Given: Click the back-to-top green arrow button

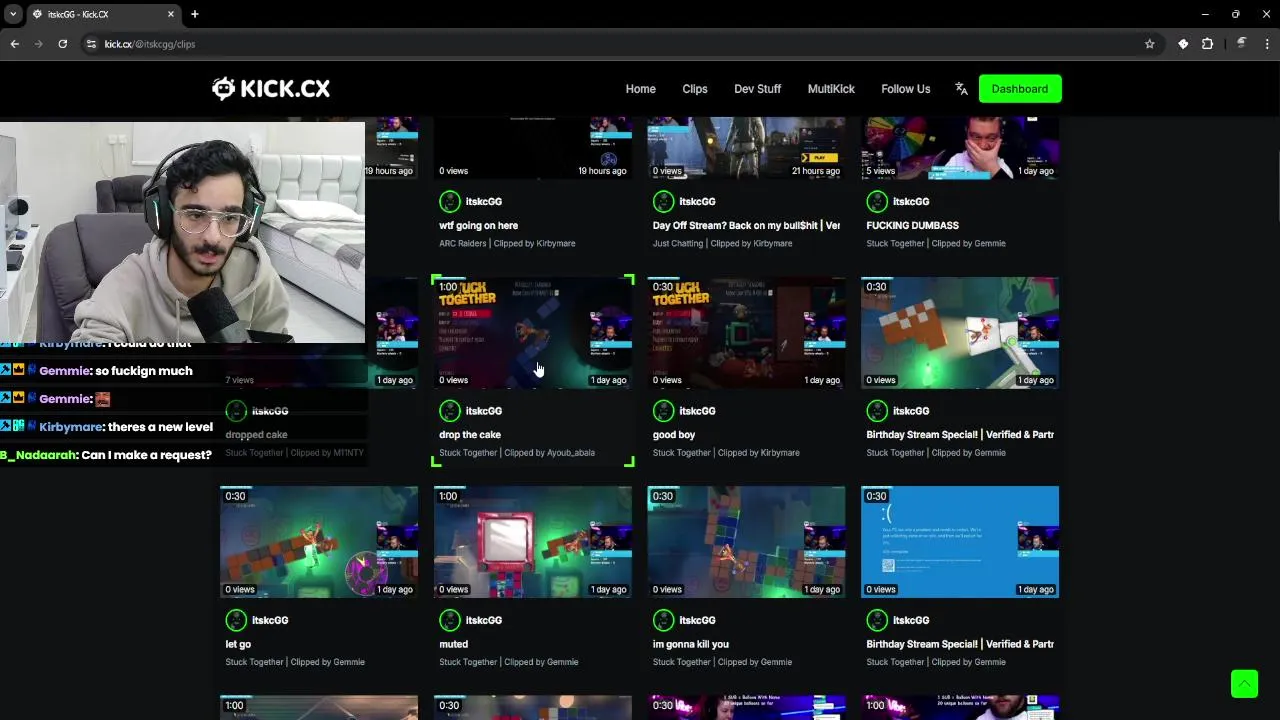Looking at the screenshot, I should click(x=1244, y=684).
